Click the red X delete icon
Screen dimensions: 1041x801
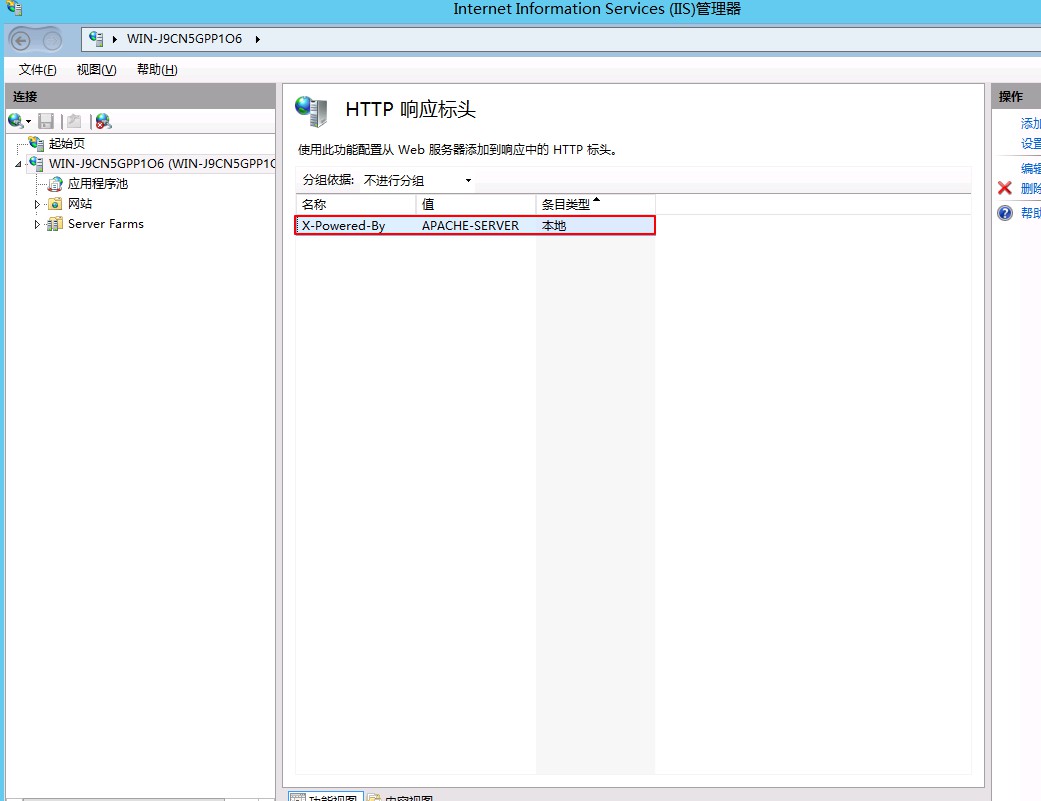tap(1005, 188)
